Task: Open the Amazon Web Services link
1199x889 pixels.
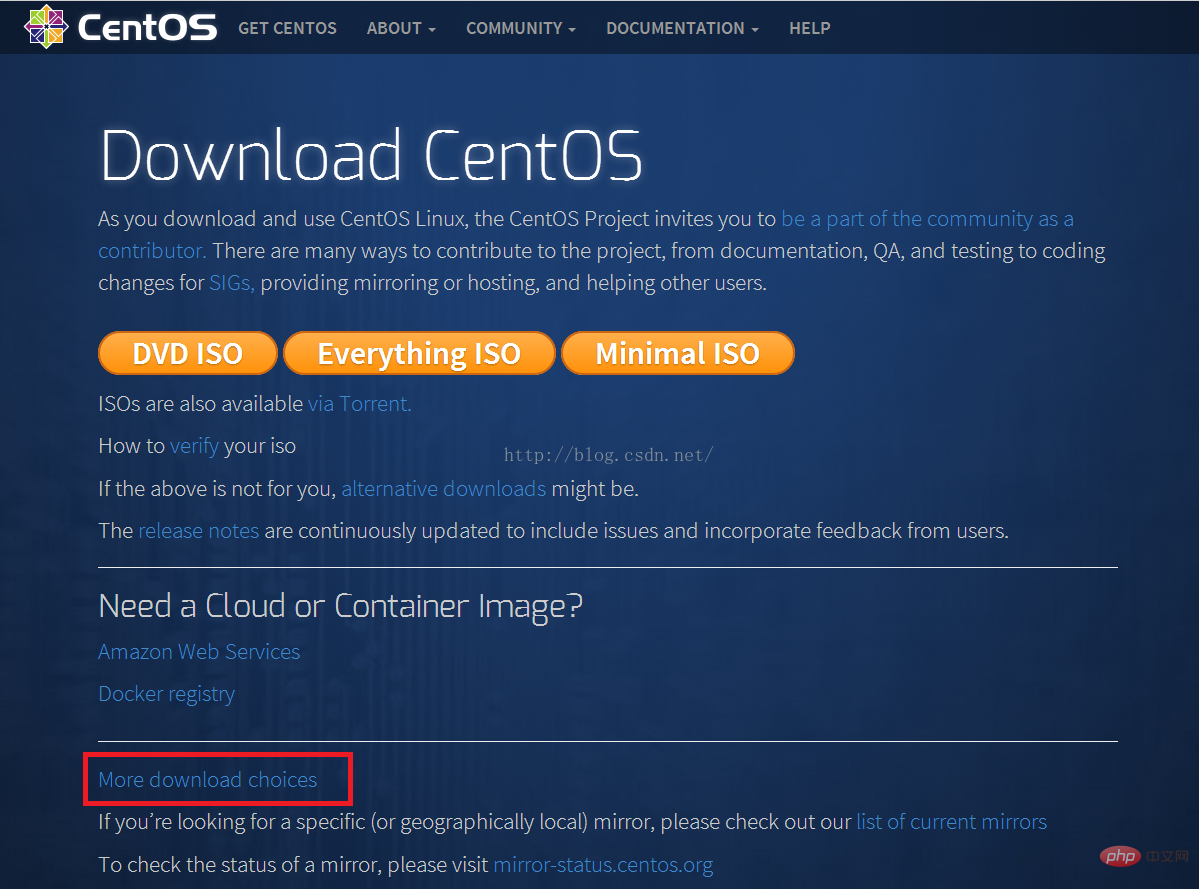Action: coord(199,652)
